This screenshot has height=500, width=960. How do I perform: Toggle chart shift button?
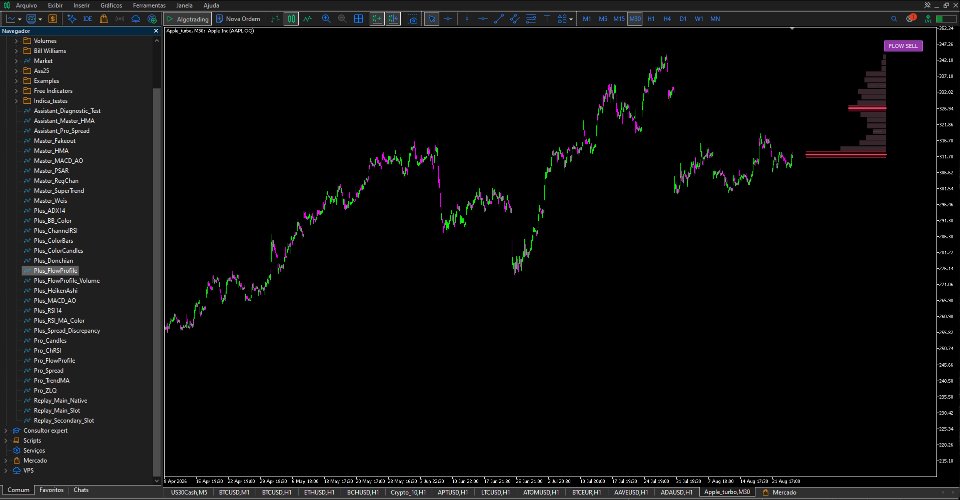tap(392, 19)
